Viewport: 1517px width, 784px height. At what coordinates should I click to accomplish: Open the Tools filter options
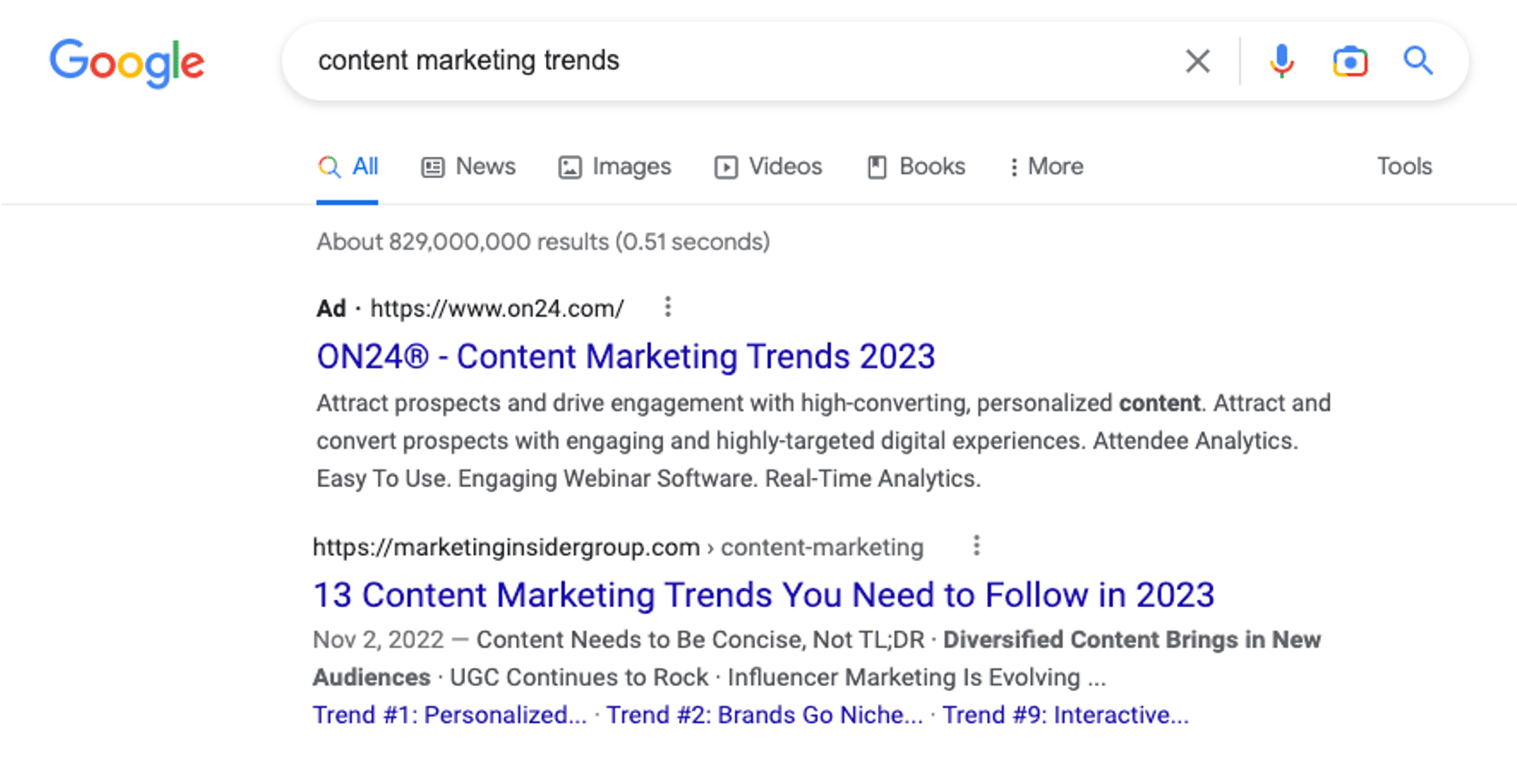pyautogui.click(x=1404, y=167)
